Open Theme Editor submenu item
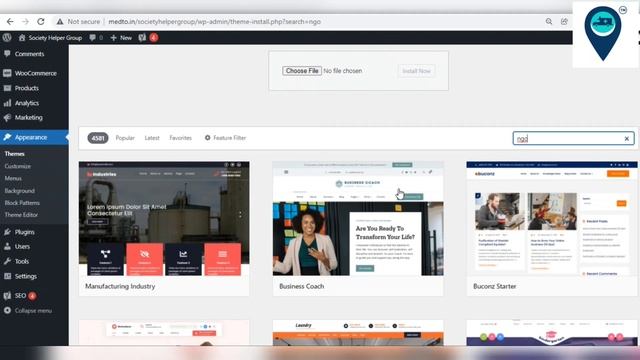This screenshot has height=360, width=640. coord(21,215)
